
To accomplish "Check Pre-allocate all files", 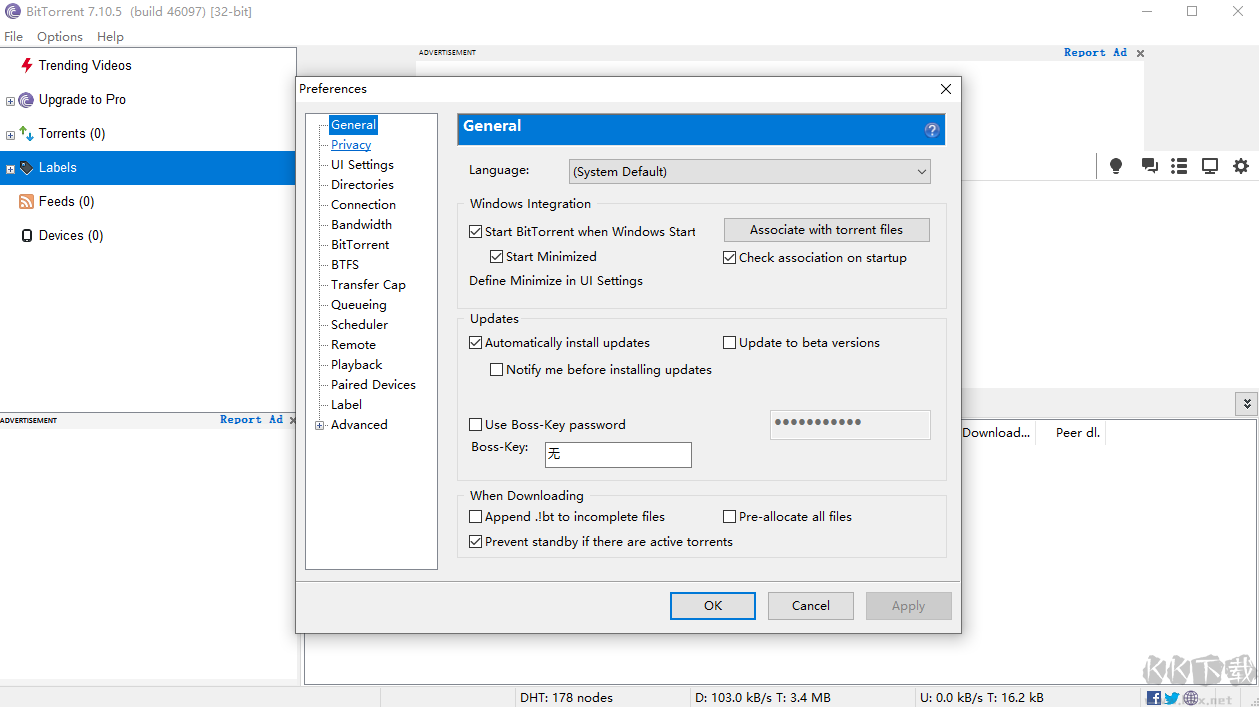I will [729, 516].
